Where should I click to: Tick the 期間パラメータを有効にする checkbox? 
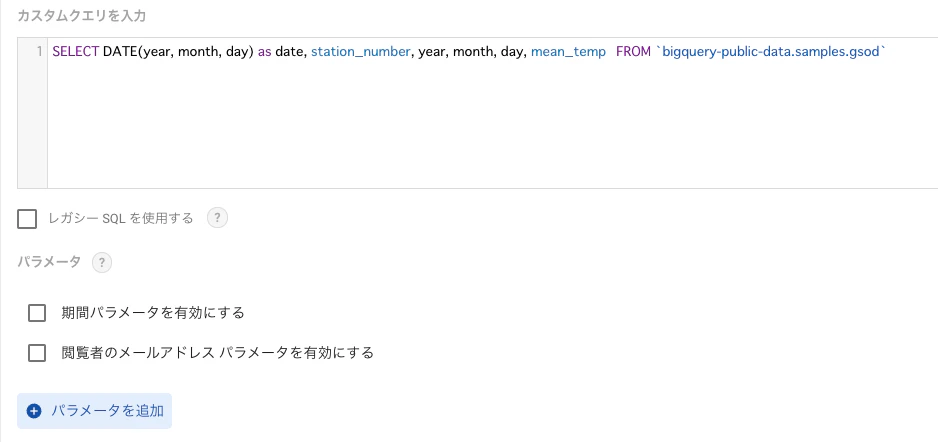(x=37, y=313)
